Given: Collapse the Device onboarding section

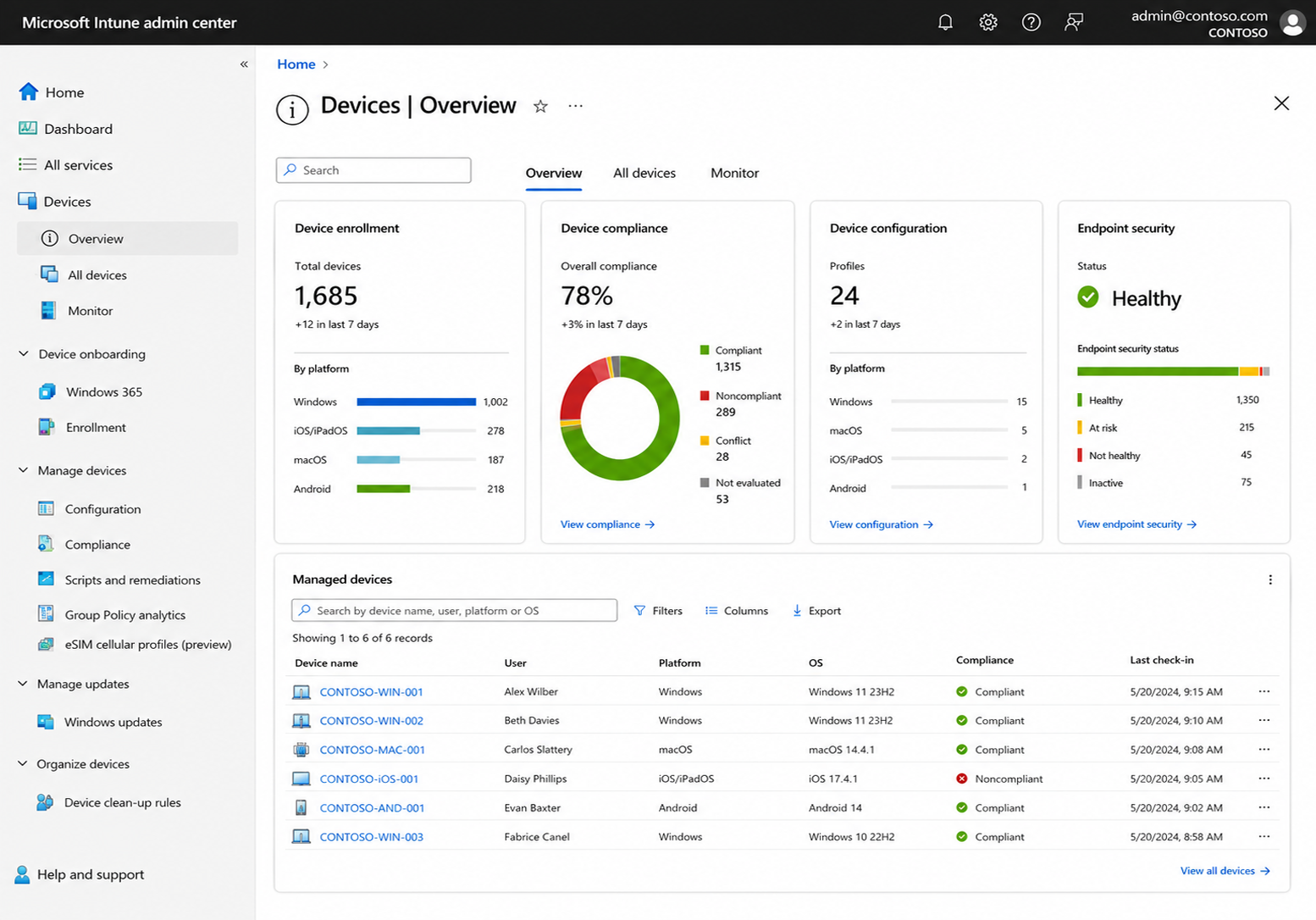Looking at the screenshot, I should (x=24, y=354).
